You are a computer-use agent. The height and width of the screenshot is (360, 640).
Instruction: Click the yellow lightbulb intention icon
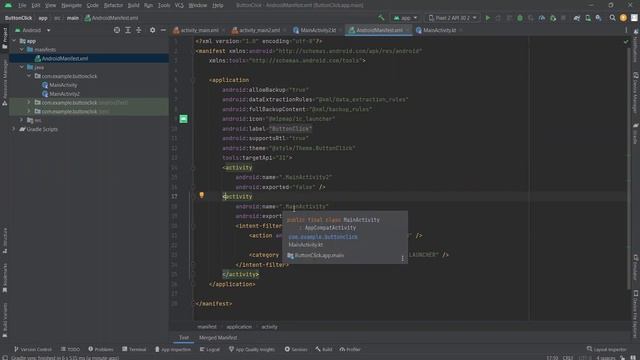(201, 196)
